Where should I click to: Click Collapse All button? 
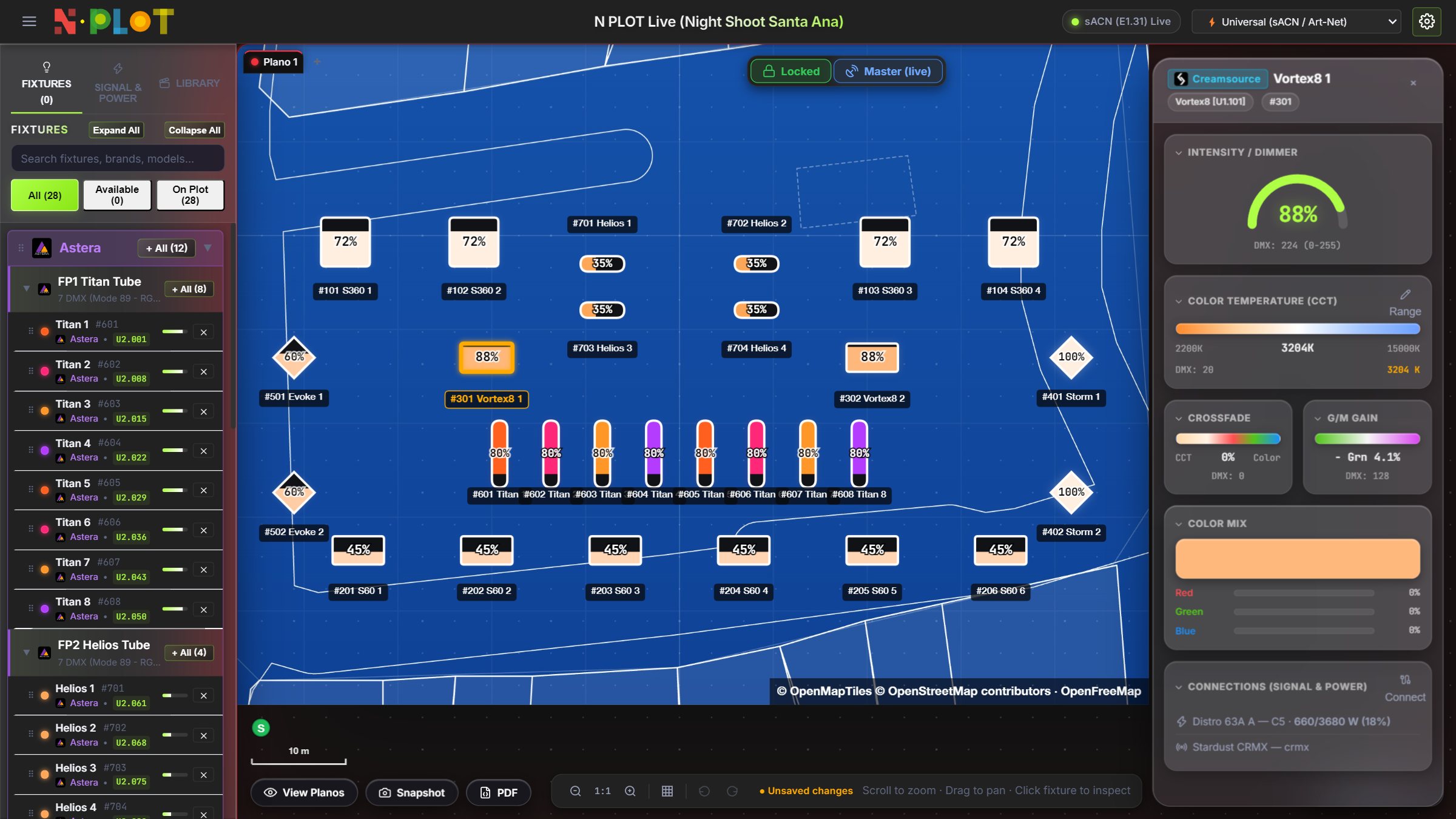(194, 130)
